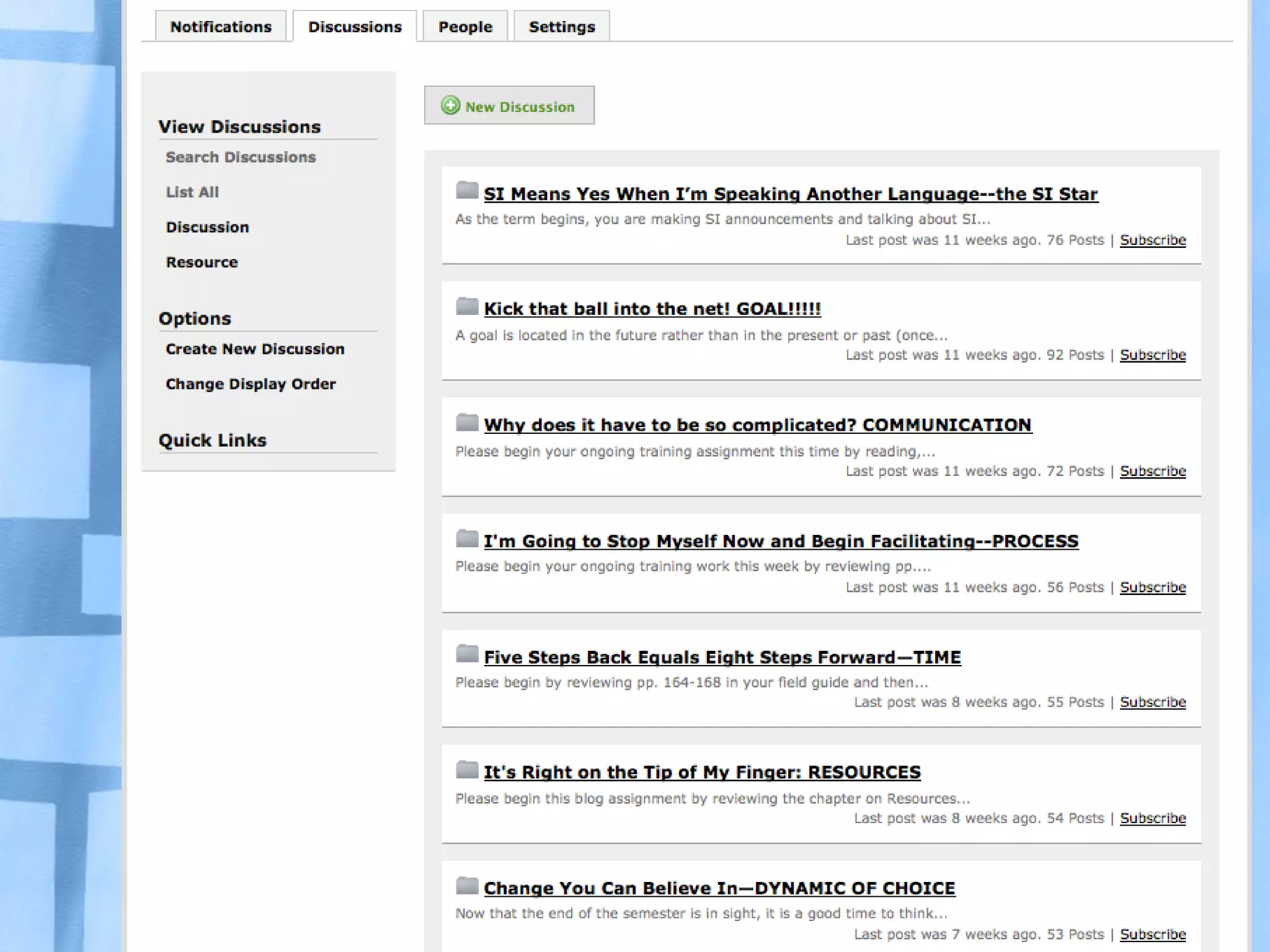The width and height of the screenshot is (1270, 952).
Task: Open the People tab
Action: [465, 27]
